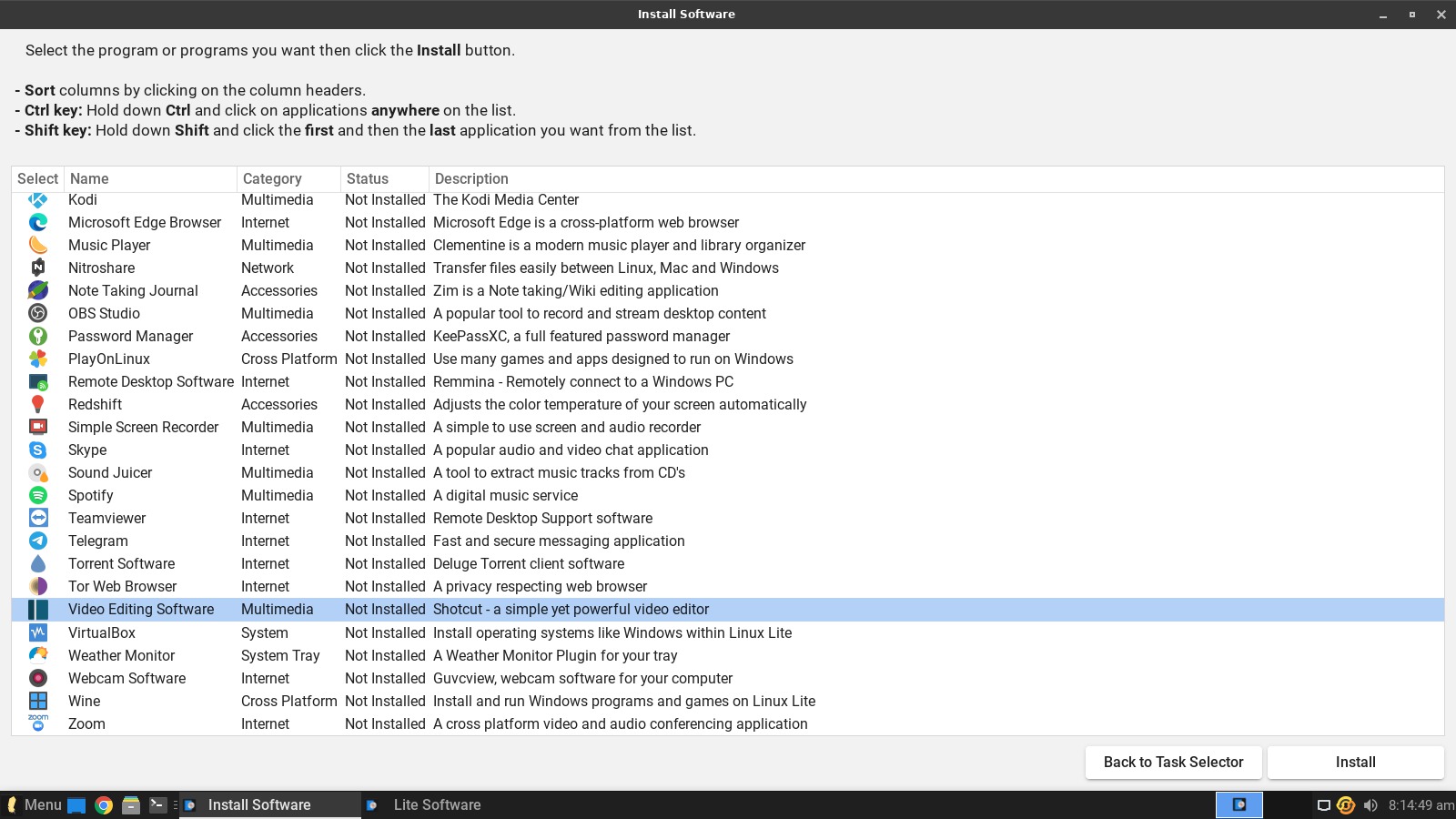
Task: Click the Teamviewer icon in the list
Action: point(38,518)
